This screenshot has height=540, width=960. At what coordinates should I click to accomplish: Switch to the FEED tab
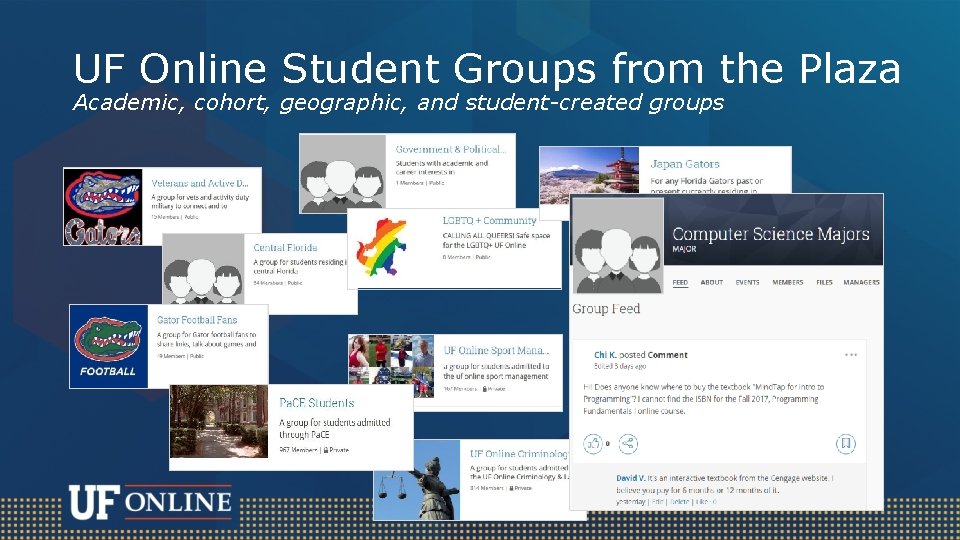tap(680, 282)
